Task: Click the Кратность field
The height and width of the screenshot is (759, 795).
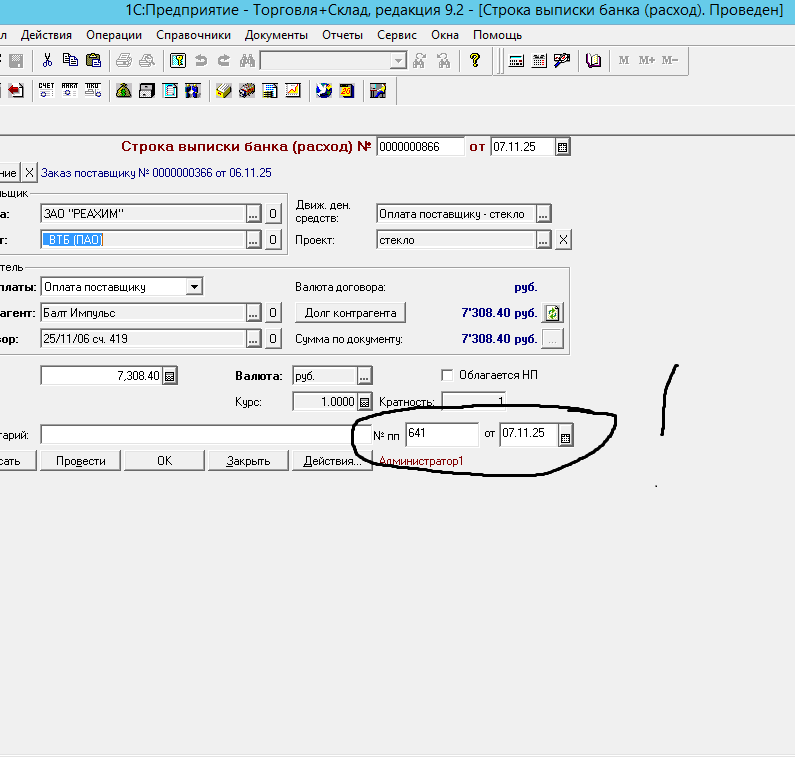Action: pos(474,401)
